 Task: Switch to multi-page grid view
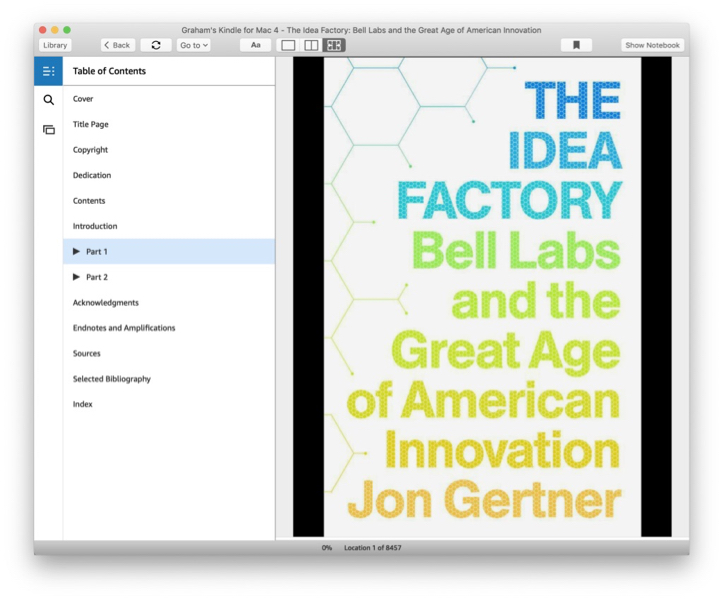pyautogui.click(x=334, y=45)
